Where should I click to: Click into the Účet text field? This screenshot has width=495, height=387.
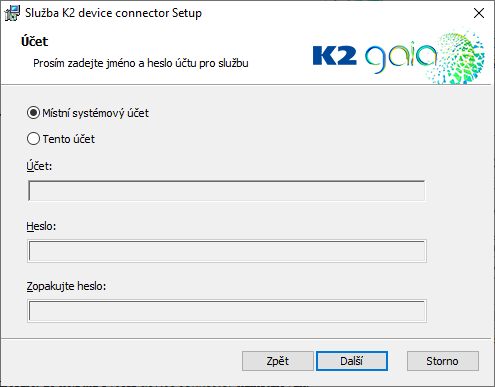[227, 191]
